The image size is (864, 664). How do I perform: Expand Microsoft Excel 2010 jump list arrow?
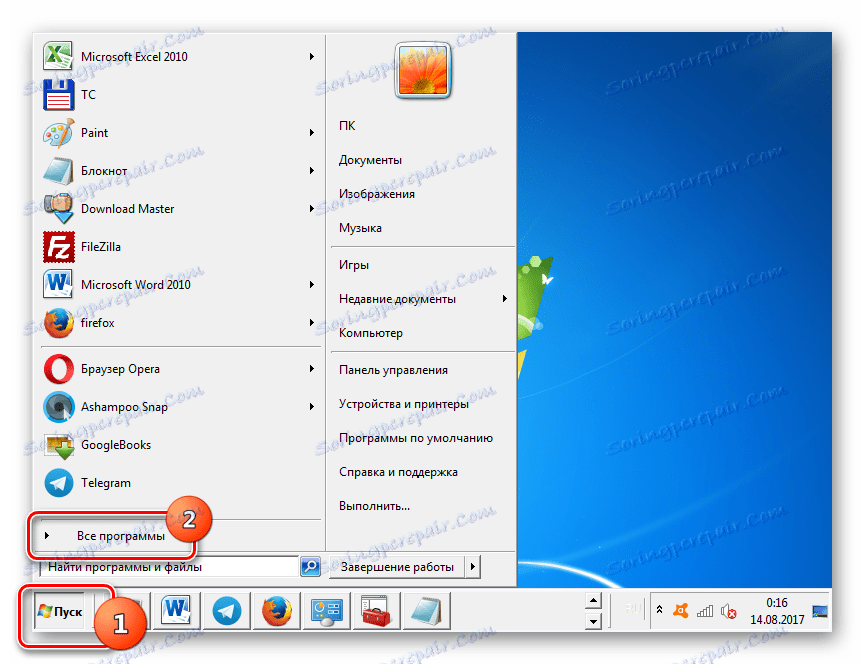pos(312,56)
